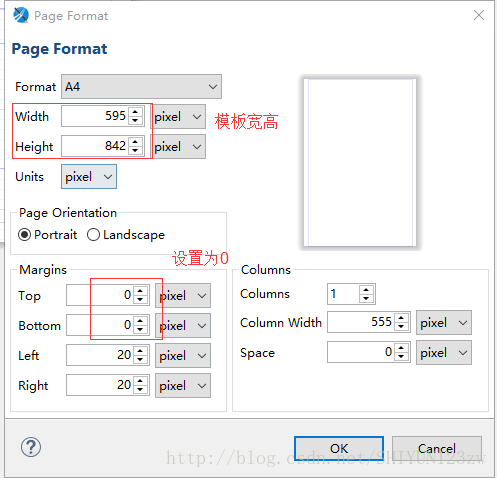Screen dimensions: 497x478
Task: Open the Height unit pixel dropdown
Action: pyautogui.click(x=179, y=147)
